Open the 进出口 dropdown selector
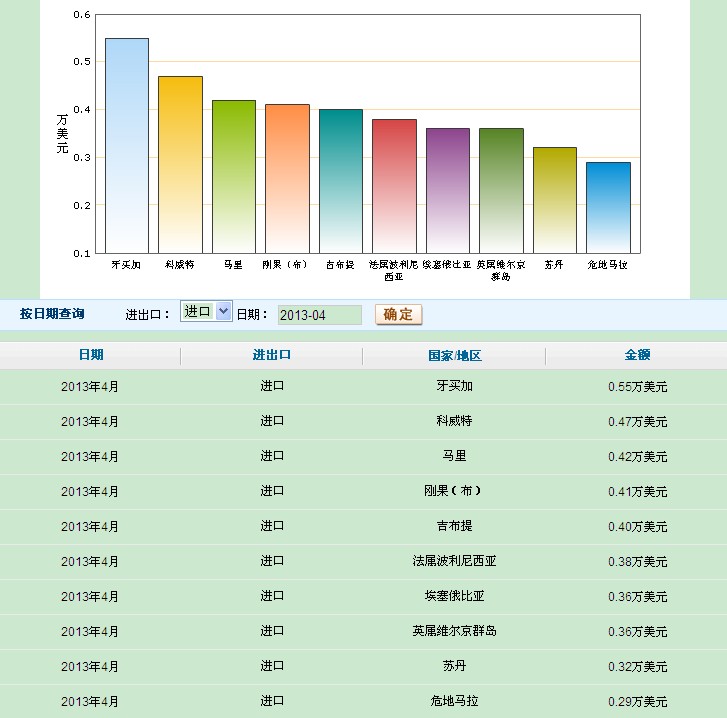Image resolution: width=727 pixels, height=718 pixels. (x=206, y=311)
